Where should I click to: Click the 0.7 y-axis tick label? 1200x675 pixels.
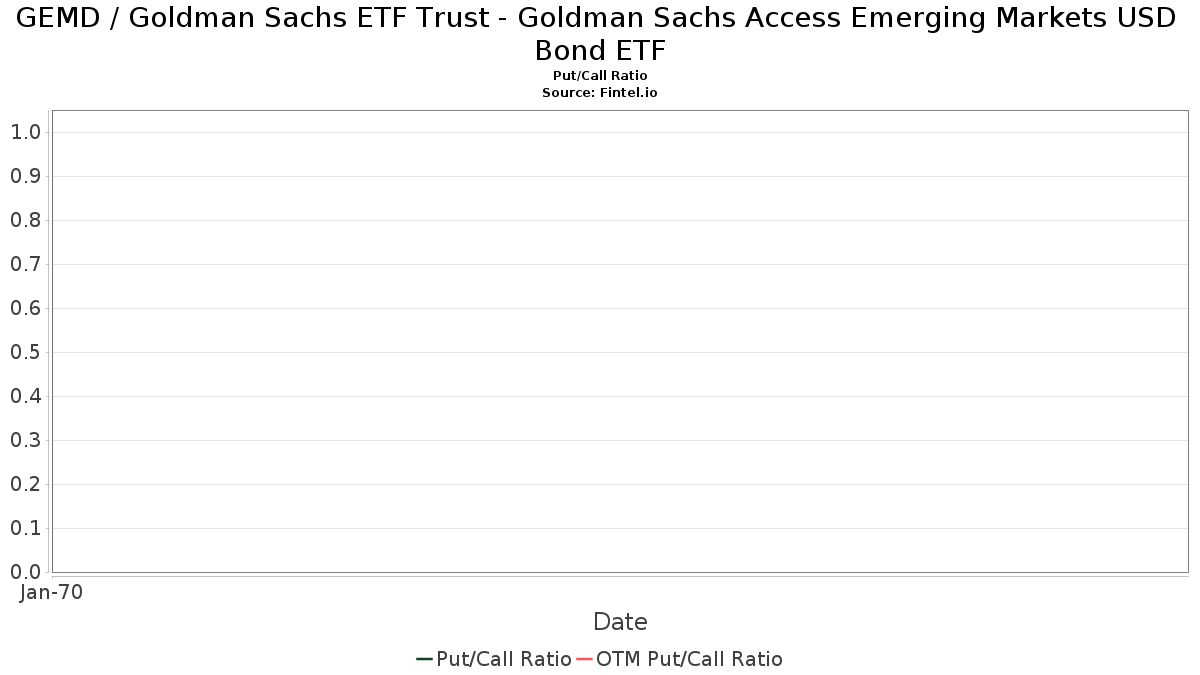coord(25,264)
